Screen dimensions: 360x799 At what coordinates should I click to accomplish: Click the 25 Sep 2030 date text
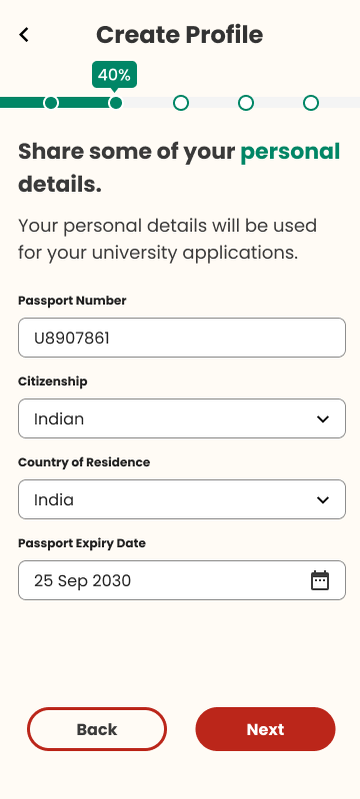(x=83, y=580)
